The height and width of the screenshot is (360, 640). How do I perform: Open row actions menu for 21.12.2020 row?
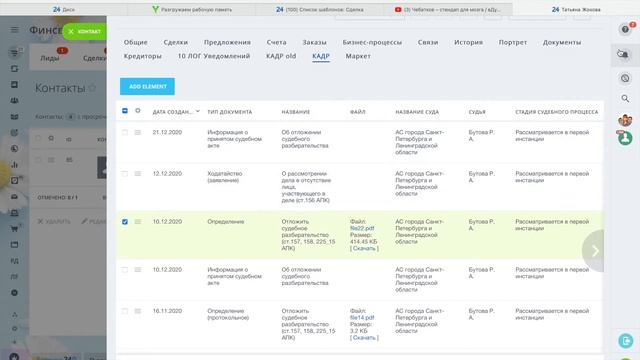(x=138, y=133)
